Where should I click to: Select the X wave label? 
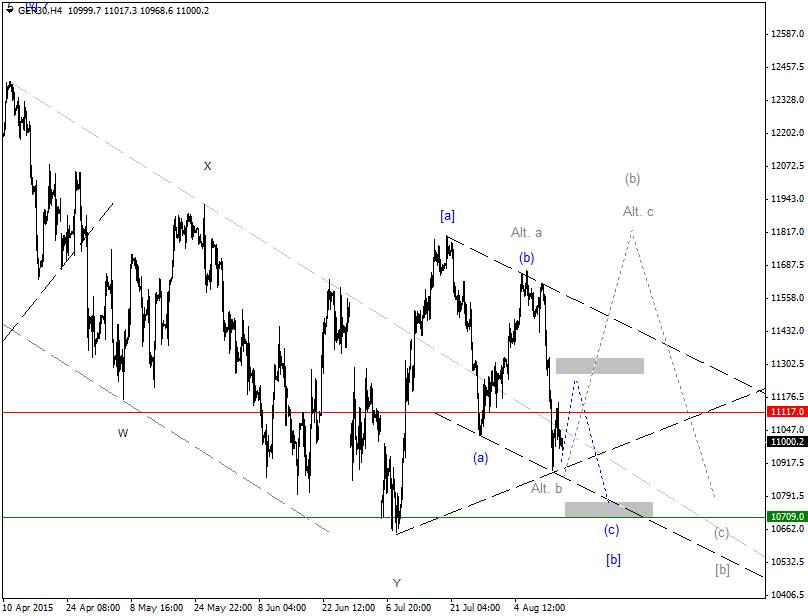pos(207,166)
